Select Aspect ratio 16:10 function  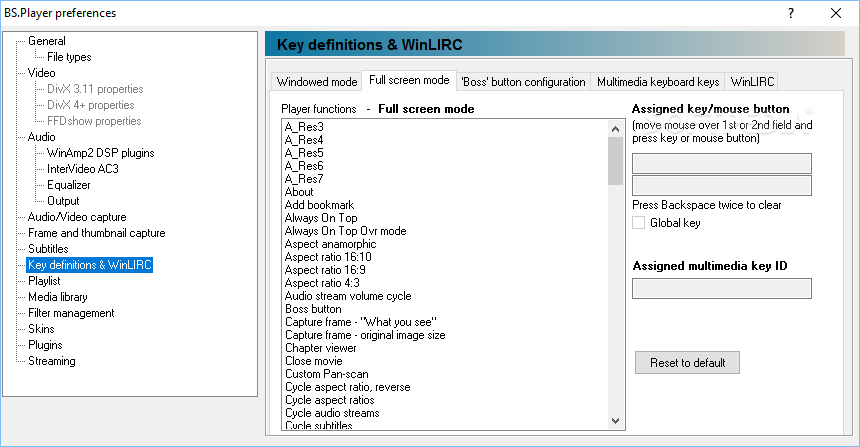pyautogui.click(x=328, y=257)
